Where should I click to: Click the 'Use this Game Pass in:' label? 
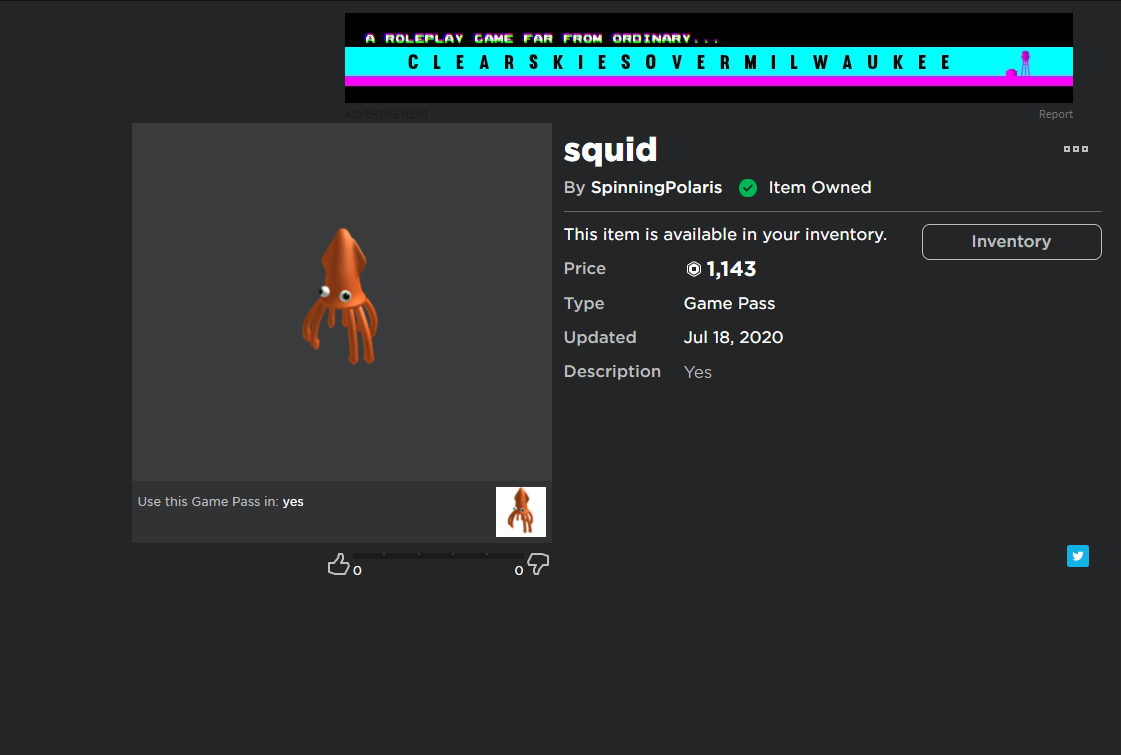click(x=208, y=502)
